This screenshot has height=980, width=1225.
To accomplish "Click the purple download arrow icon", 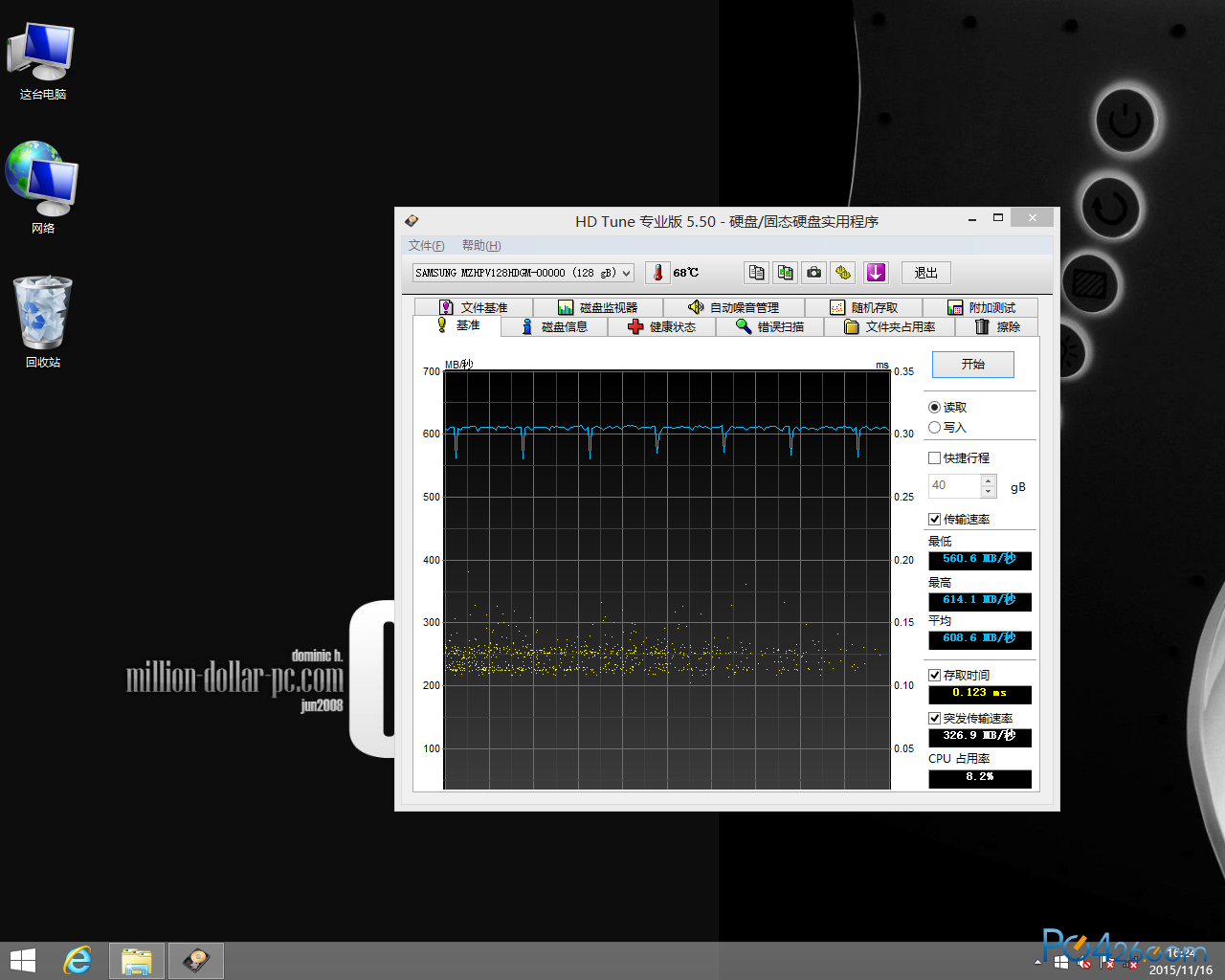I will click(x=876, y=273).
